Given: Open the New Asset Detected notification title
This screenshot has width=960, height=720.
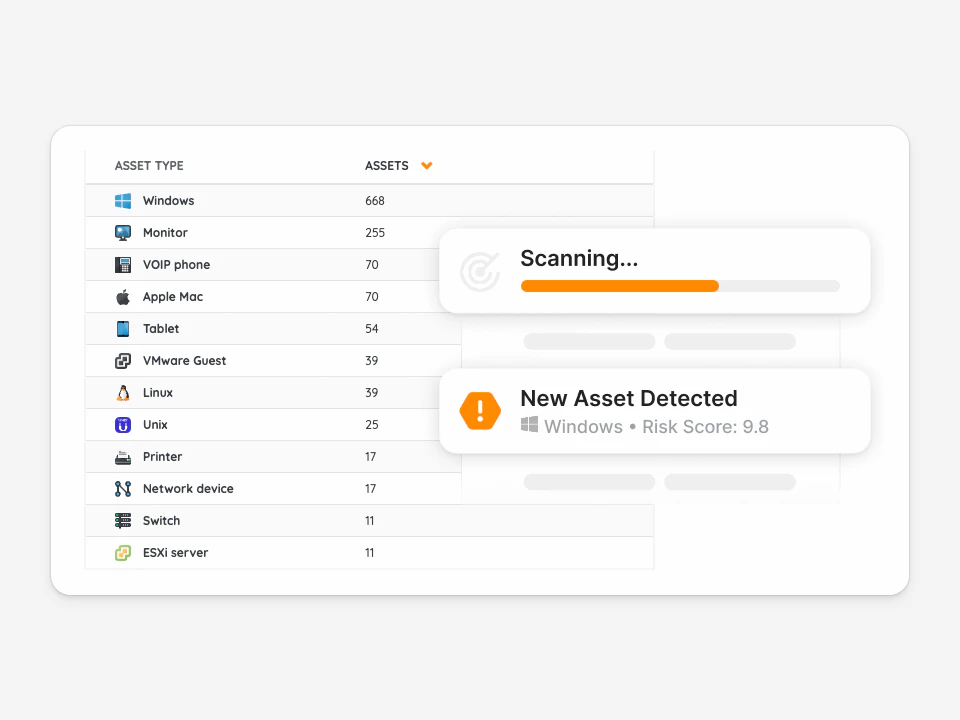Looking at the screenshot, I should [x=629, y=398].
